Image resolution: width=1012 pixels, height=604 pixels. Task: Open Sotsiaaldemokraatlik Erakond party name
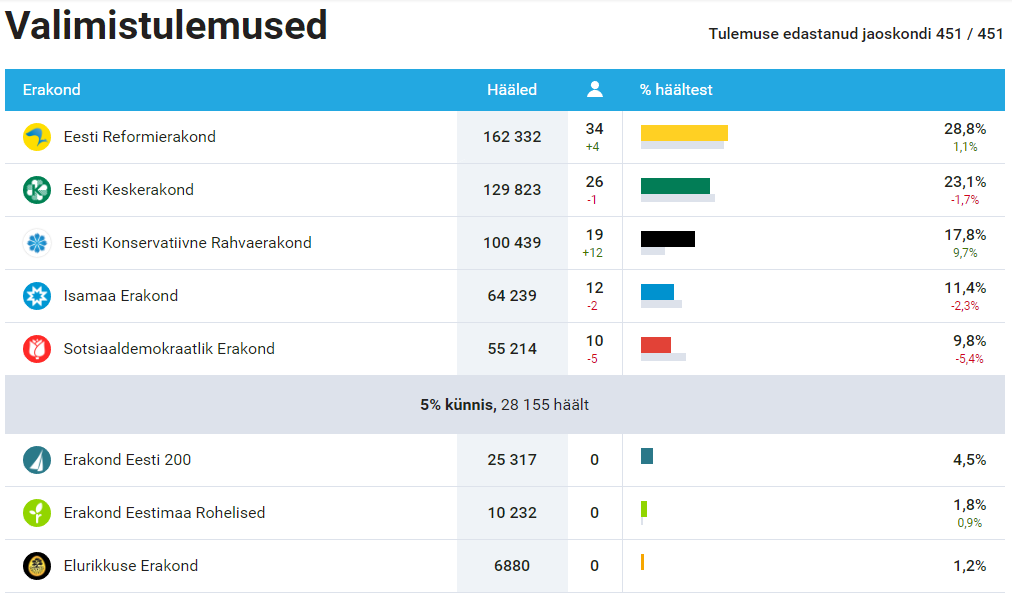[169, 348]
